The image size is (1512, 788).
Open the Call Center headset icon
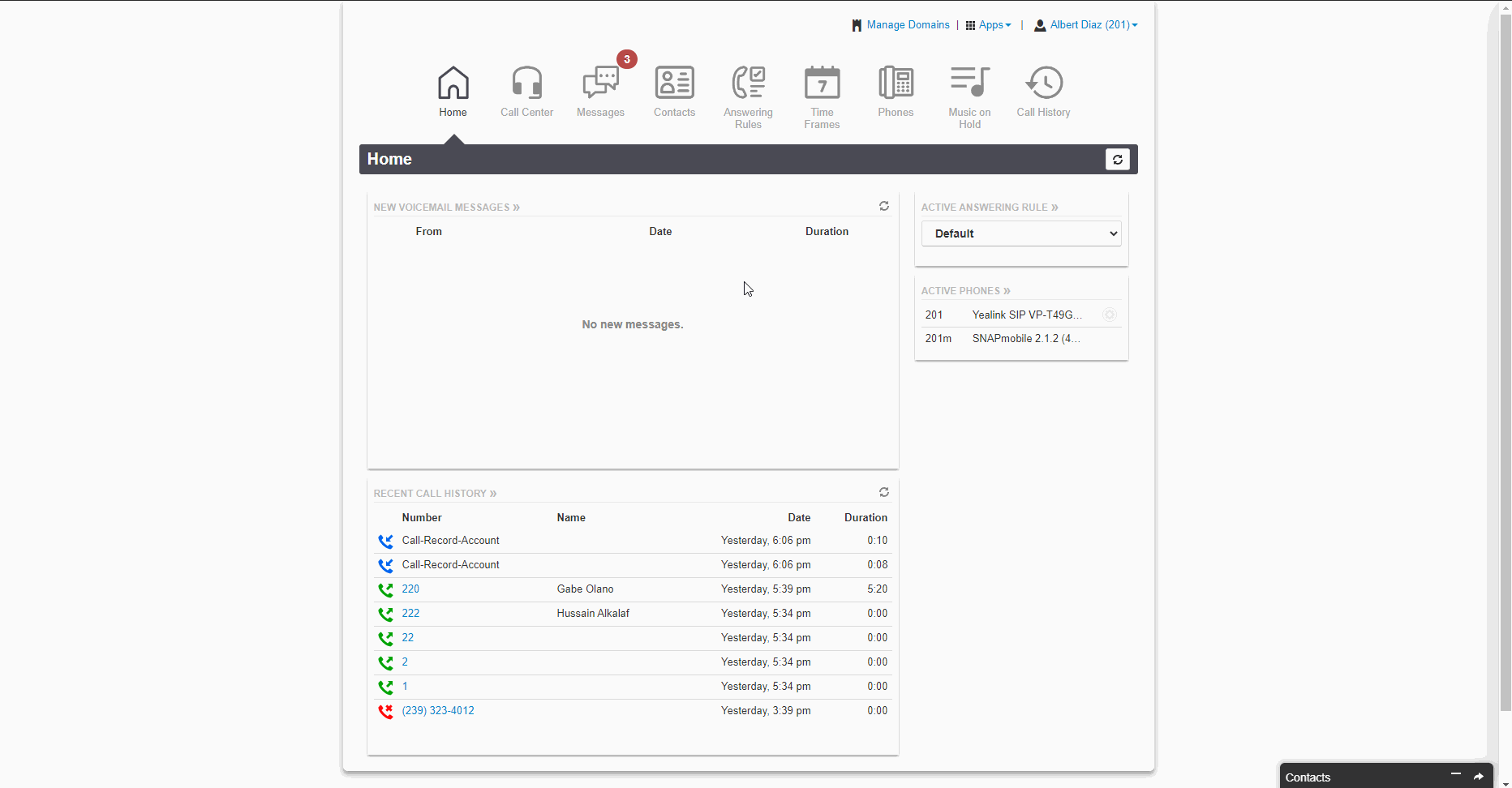526,83
